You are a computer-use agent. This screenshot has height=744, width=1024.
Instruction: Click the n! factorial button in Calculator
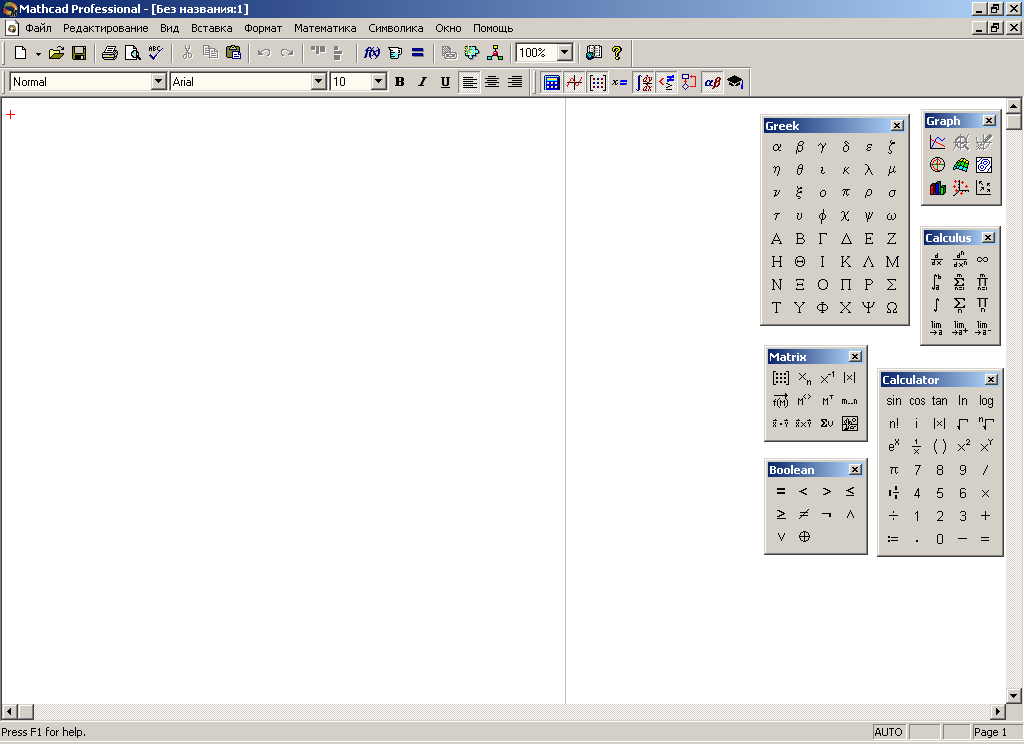tap(894, 424)
